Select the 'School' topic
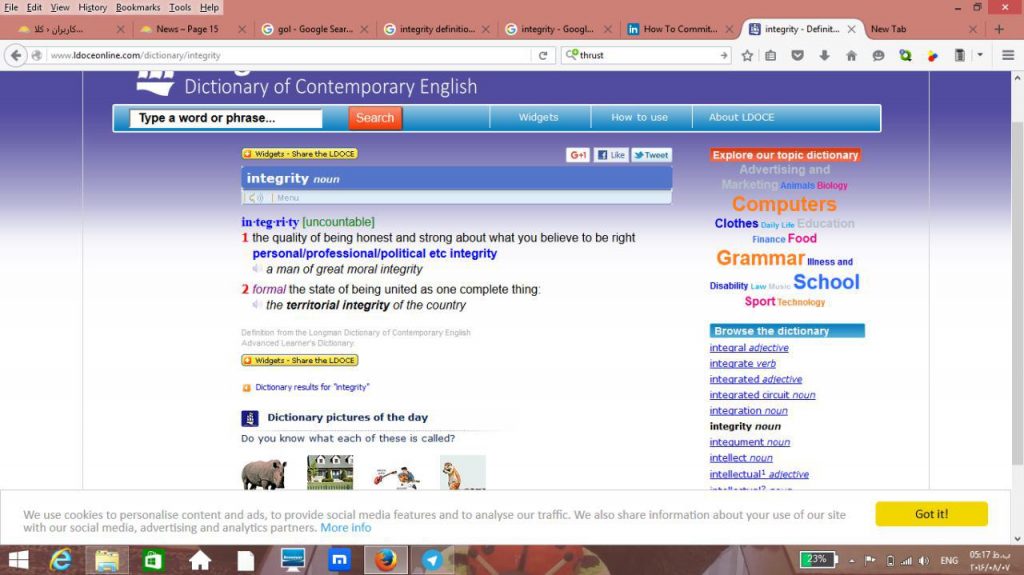The image size is (1024, 575). pos(826,282)
